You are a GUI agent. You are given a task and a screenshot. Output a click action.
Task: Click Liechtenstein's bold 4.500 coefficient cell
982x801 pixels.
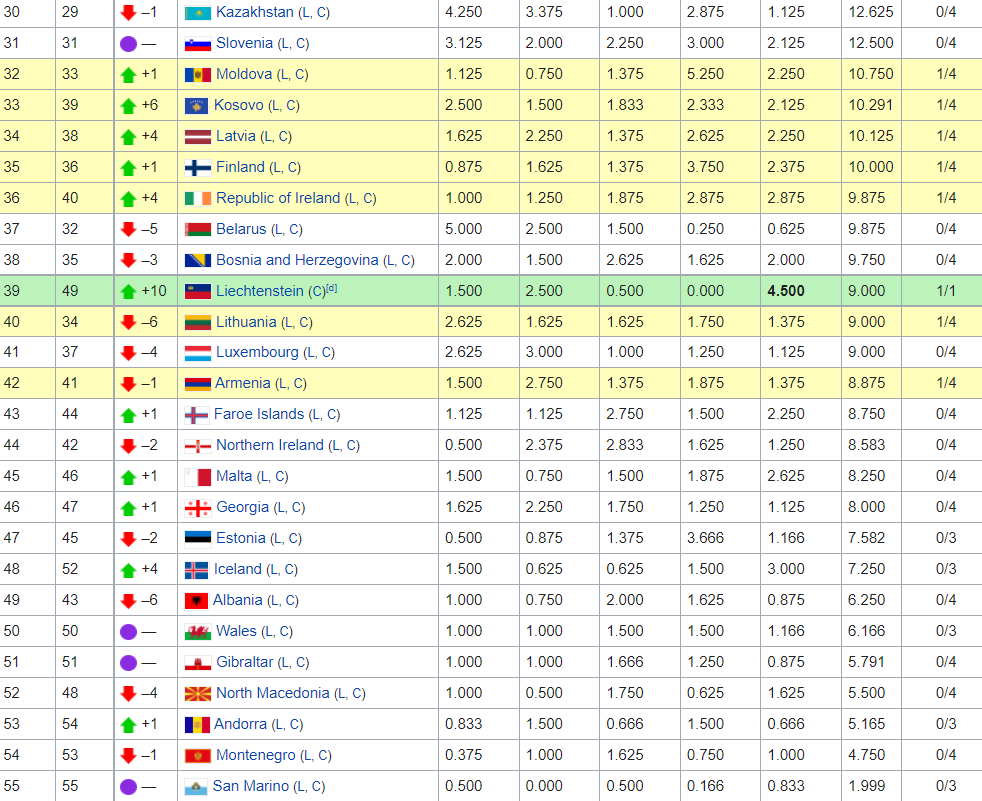click(x=785, y=291)
